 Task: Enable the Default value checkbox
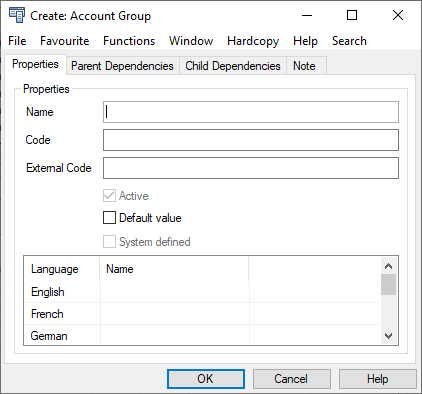click(109, 218)
